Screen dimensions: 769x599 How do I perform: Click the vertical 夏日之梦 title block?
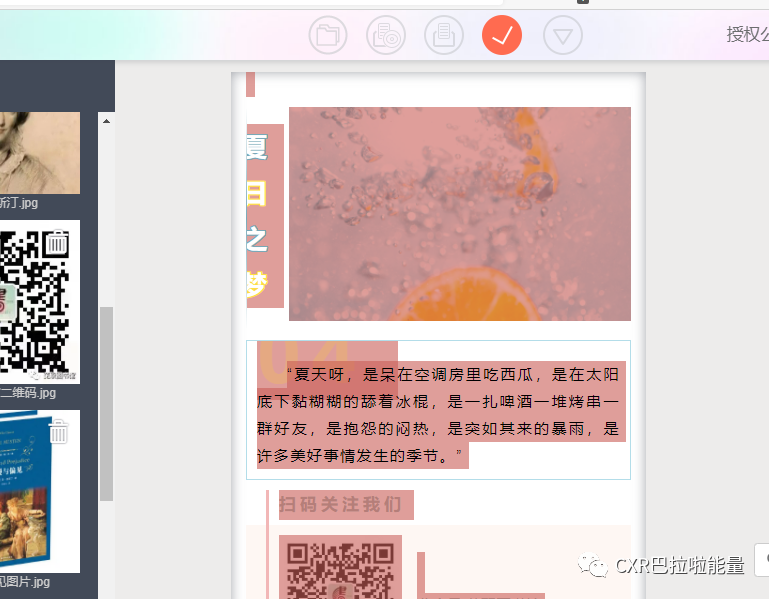tap(265, 216)
